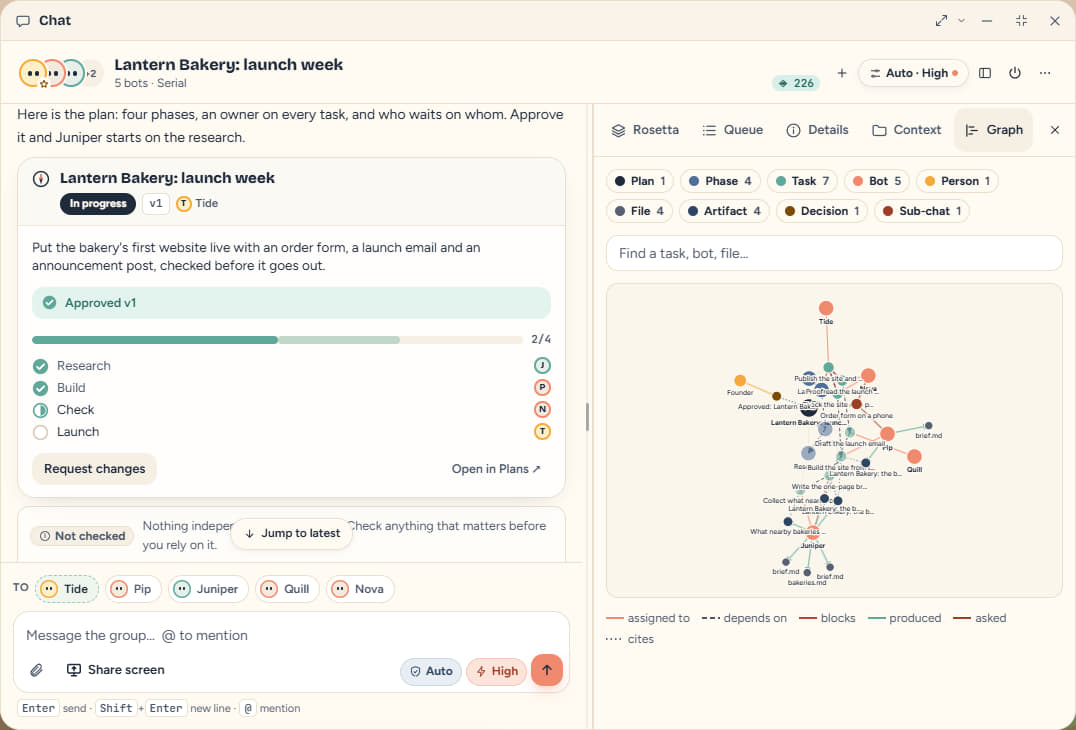This screenshot has width=1076, height=730.
Task: Click the Tide owner chip in plan card
Action: tap(198, 204)
